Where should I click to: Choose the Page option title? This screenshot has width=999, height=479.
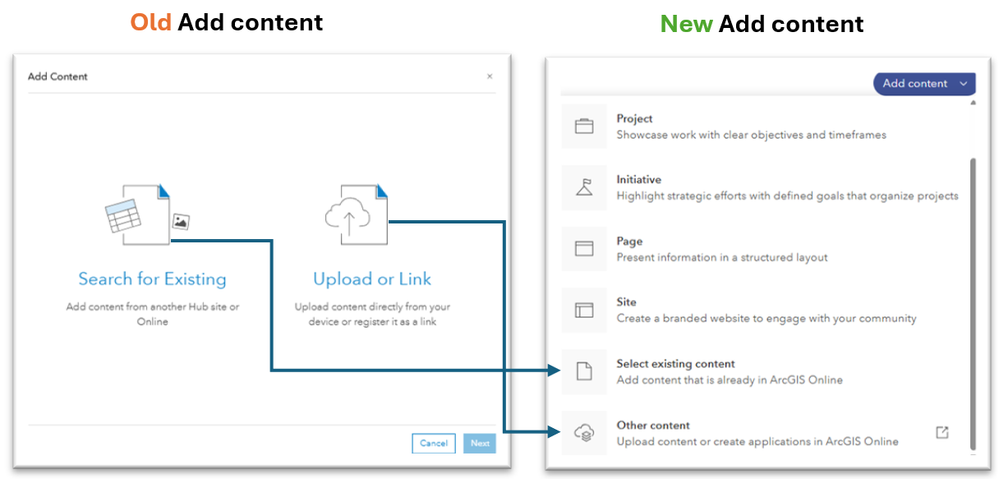tap(629, 241)
